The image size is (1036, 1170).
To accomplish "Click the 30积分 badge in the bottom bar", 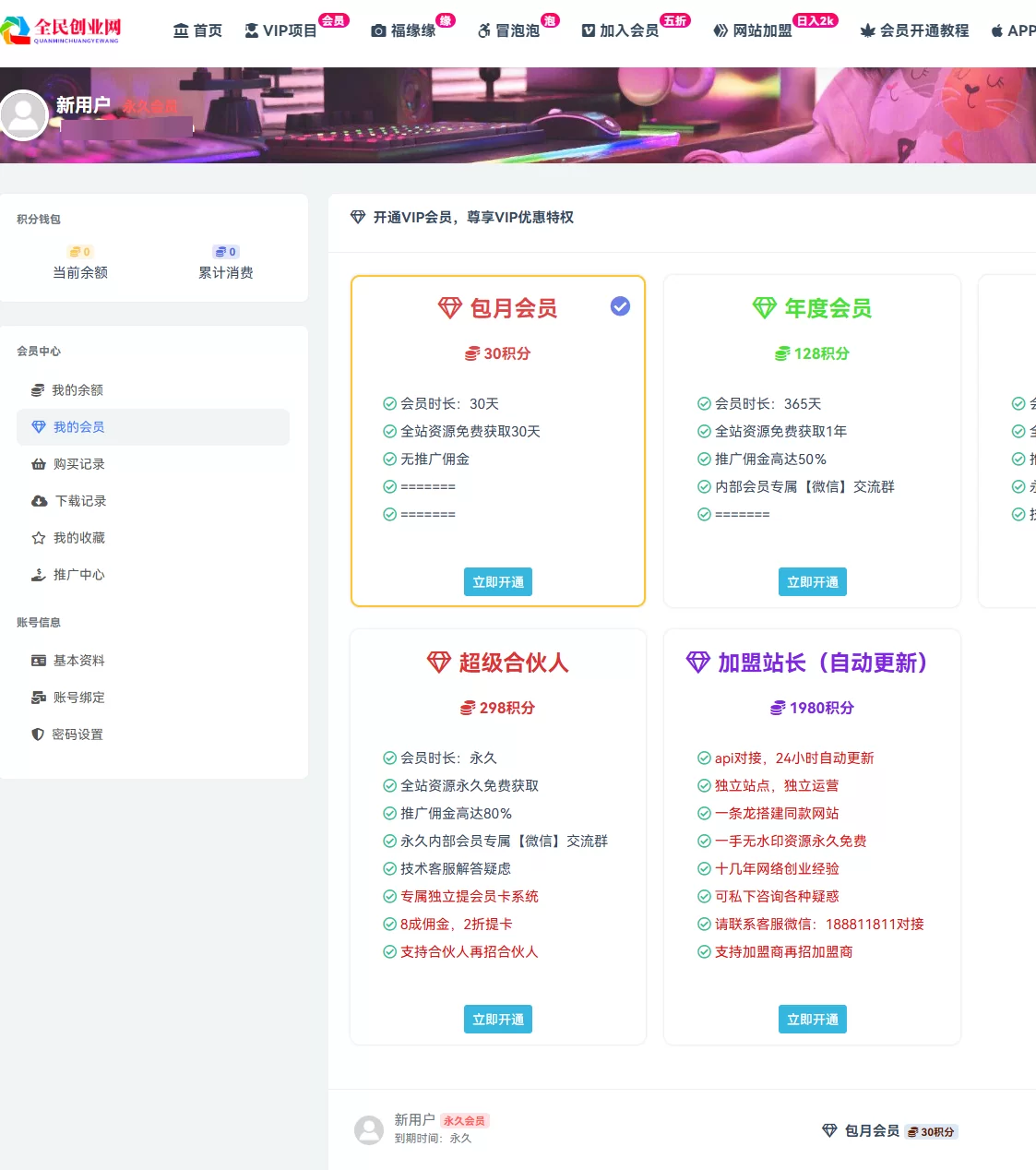I will [x=932, y=1132].
